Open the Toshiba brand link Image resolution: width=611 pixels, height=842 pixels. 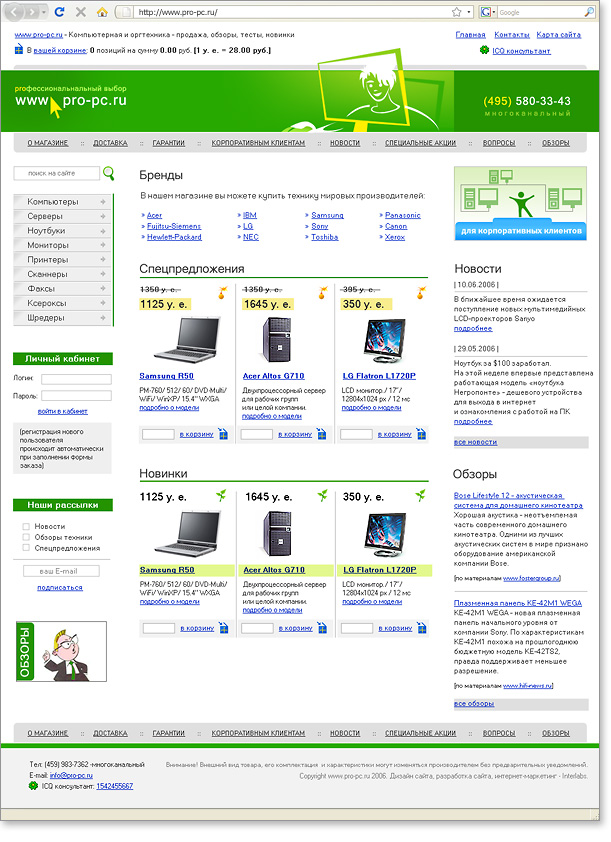coord(325,237)
